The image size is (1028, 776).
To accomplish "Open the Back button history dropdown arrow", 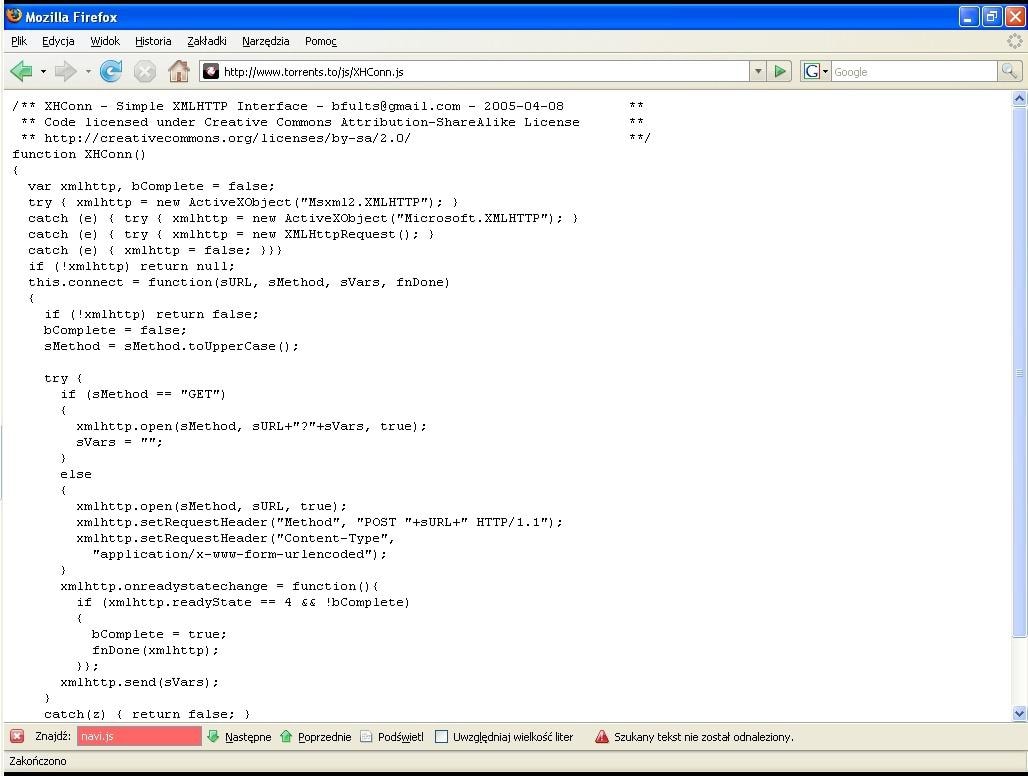I will click(x=43, y=71).
